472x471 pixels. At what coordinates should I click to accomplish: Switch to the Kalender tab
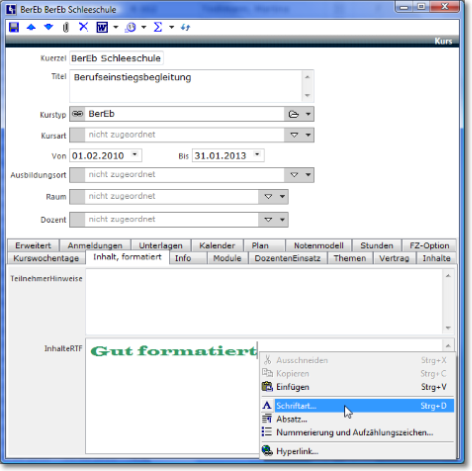[217, 246]
